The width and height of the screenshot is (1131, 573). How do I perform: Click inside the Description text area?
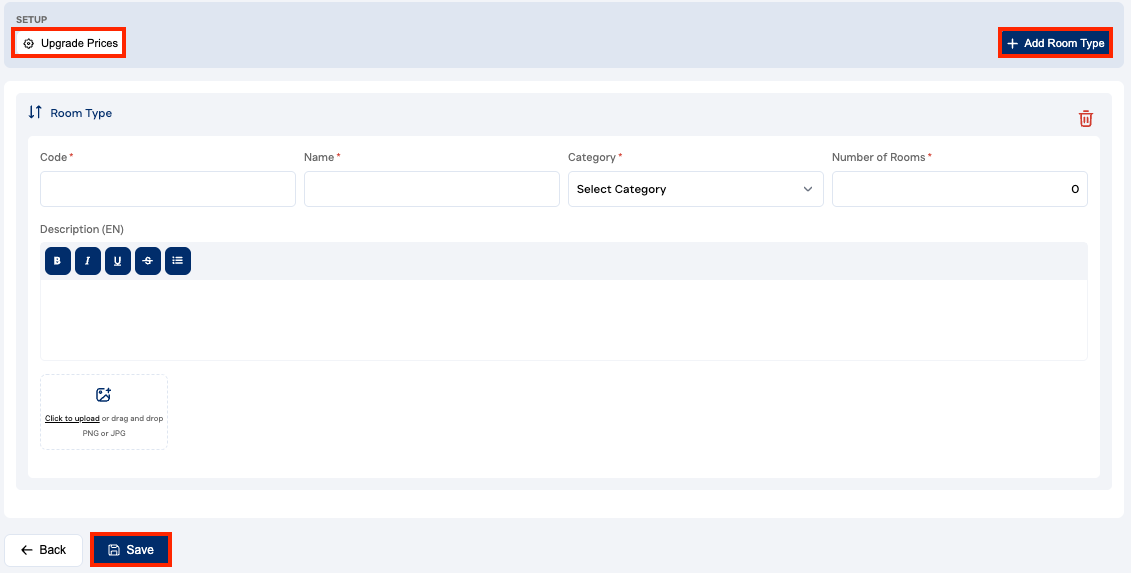tap(563, 319)
